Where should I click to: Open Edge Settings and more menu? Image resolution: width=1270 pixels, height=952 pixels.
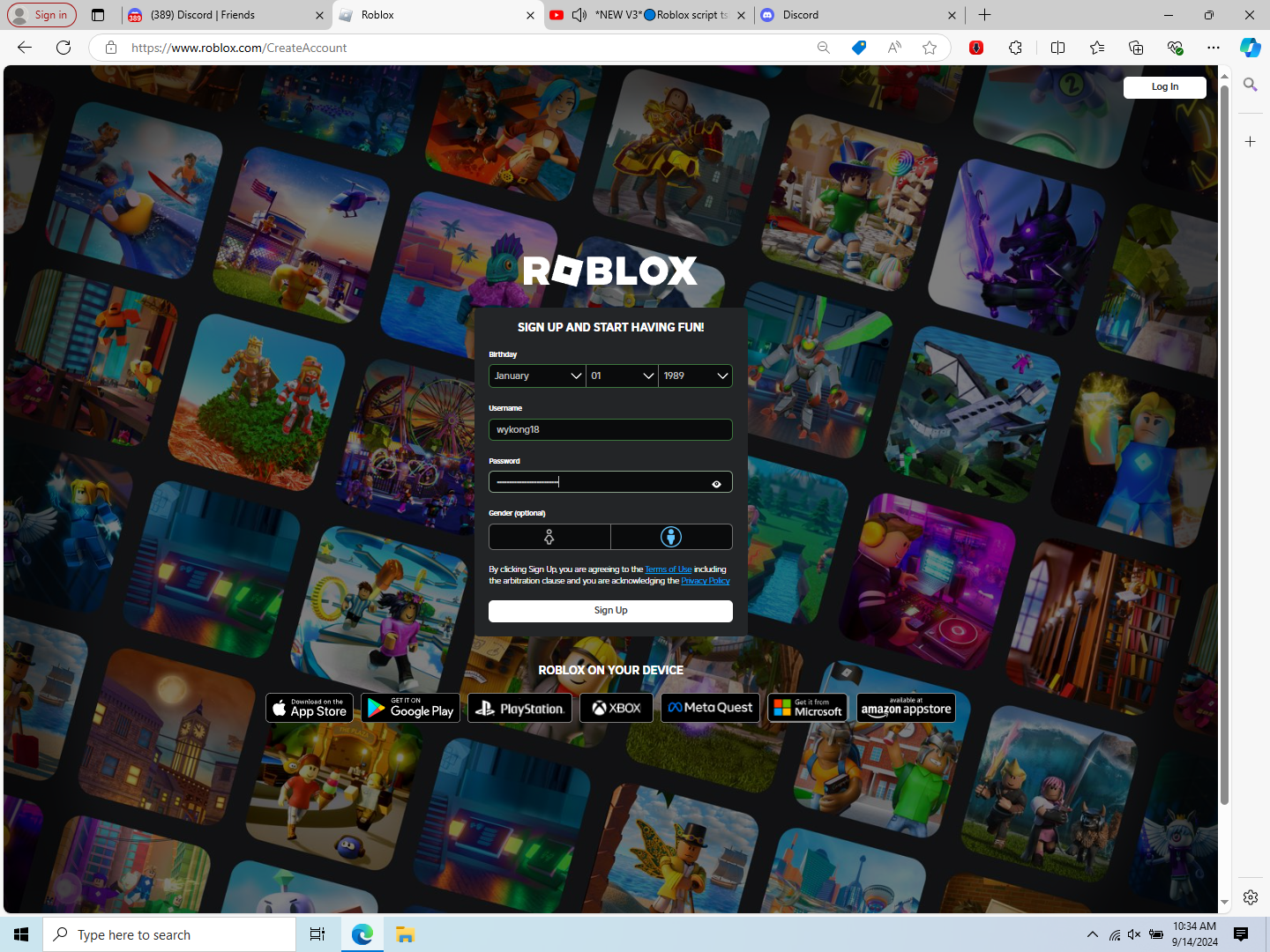(1214, 48)
